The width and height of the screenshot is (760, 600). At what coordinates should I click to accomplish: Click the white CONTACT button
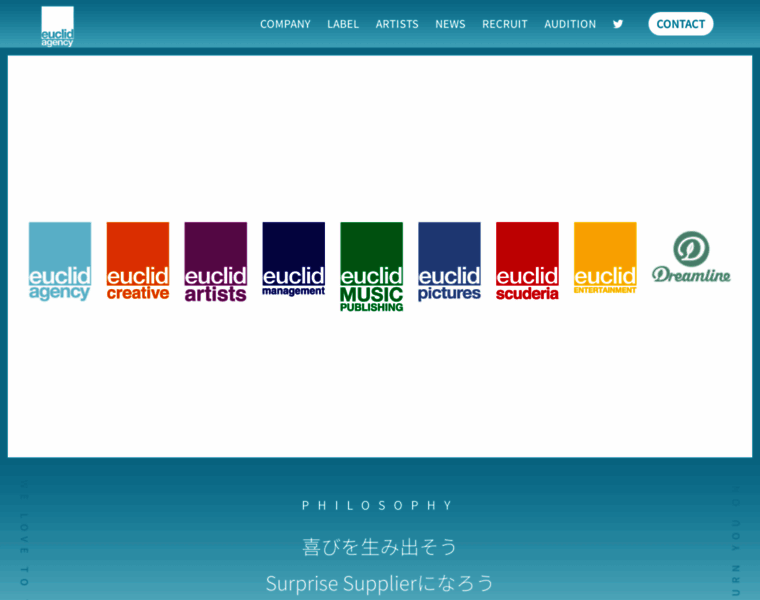click(x=681, y=24)
